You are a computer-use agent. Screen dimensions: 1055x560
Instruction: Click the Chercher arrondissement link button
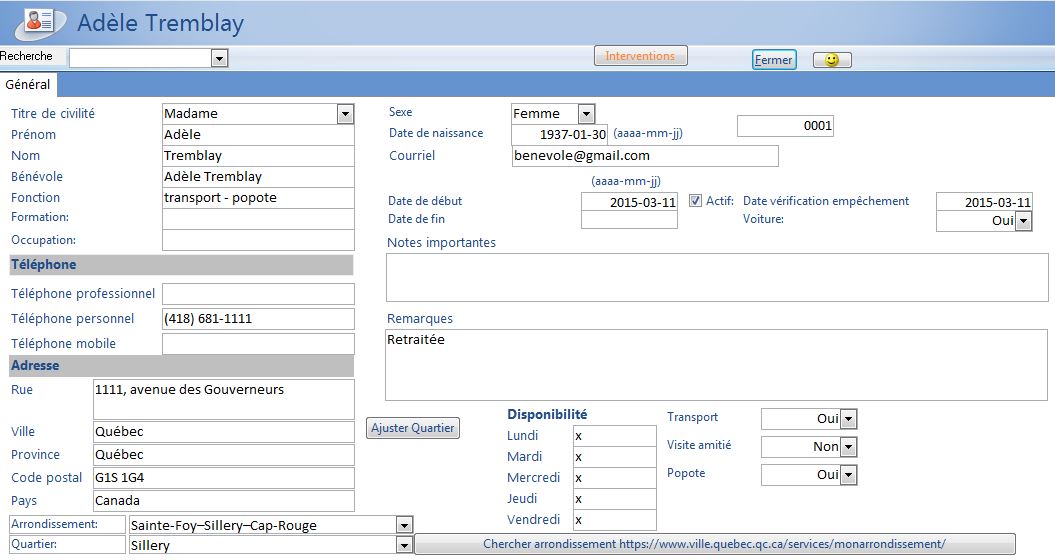click(x=715, y=544)
